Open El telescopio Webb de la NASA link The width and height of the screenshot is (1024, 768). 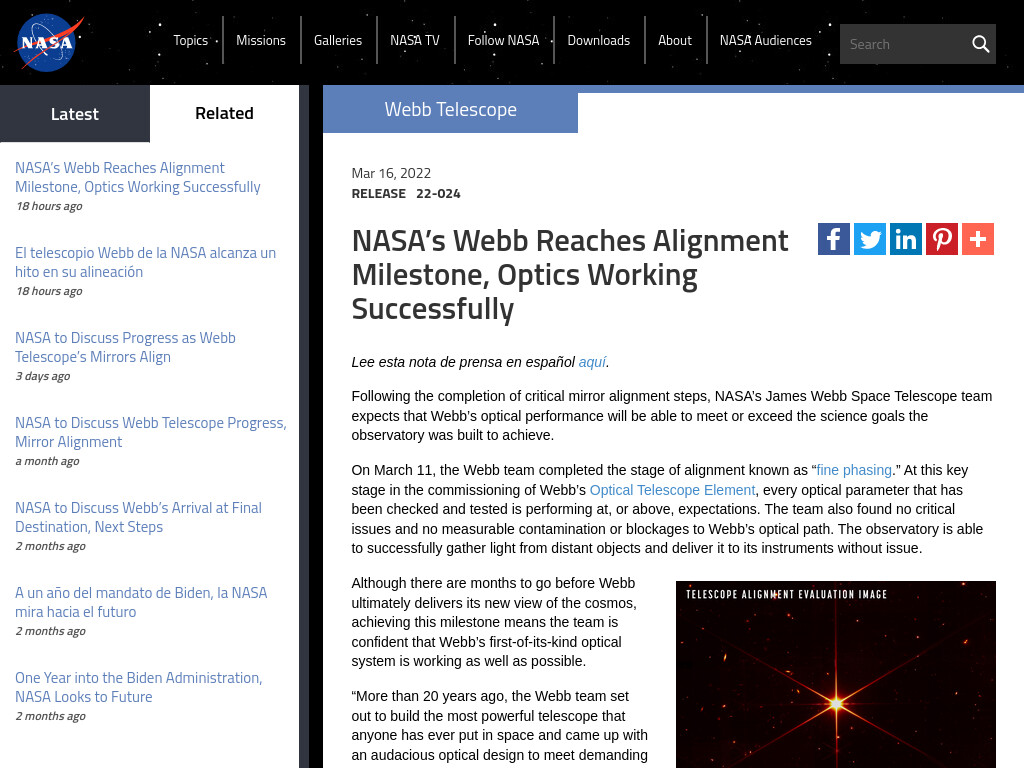(145, 262)
